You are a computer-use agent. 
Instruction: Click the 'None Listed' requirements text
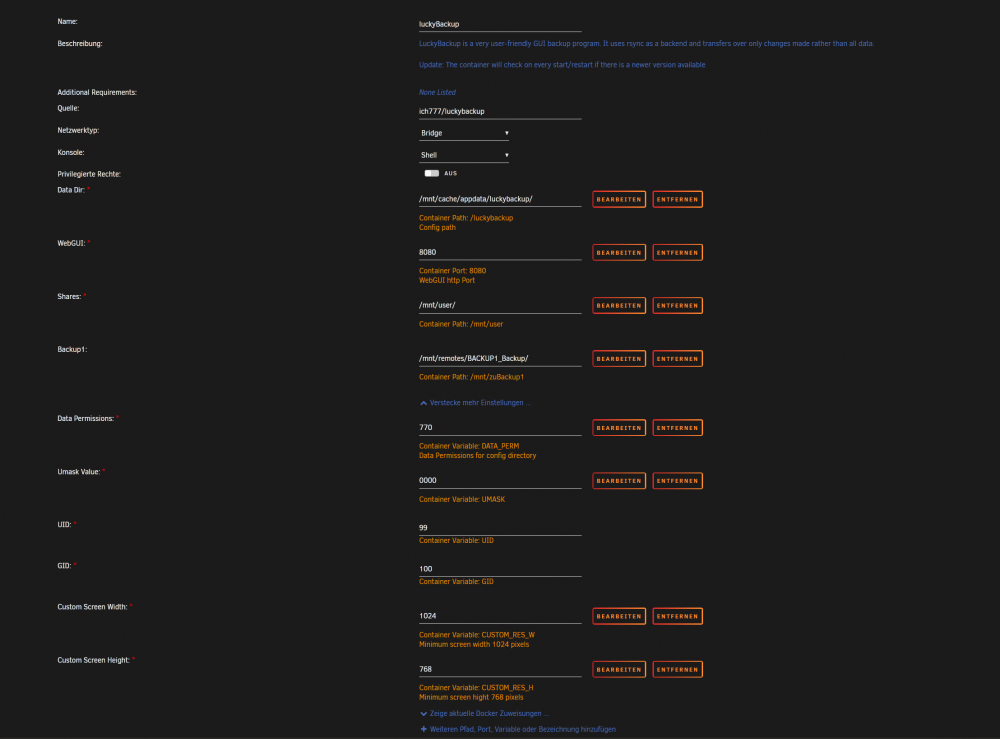(438, 92)
